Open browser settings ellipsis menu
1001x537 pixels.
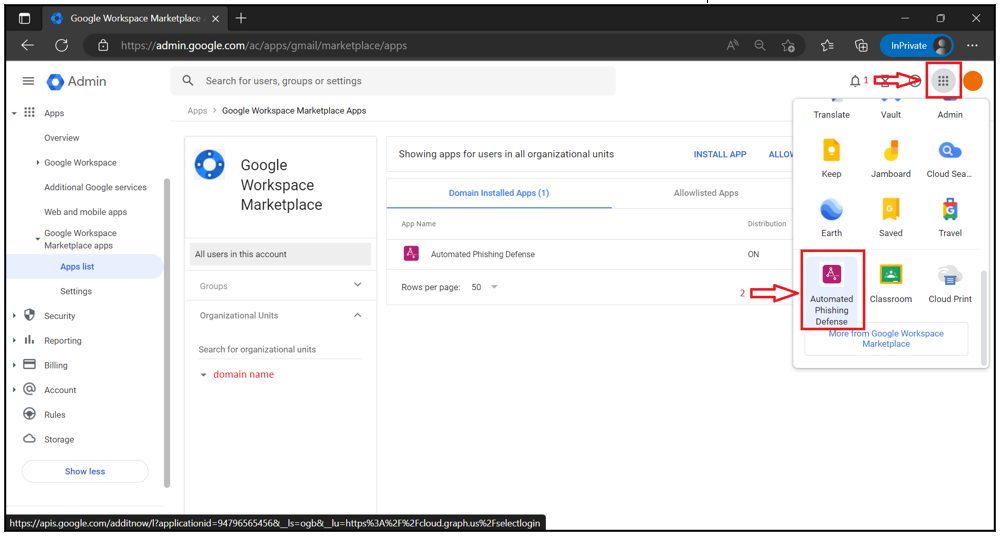pyautogui.click(x=972, y=45)
